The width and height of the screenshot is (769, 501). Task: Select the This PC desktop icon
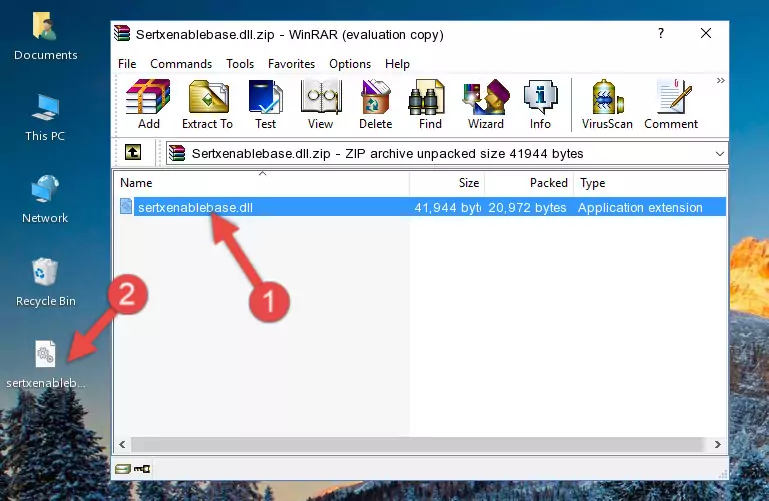[45, 118]
